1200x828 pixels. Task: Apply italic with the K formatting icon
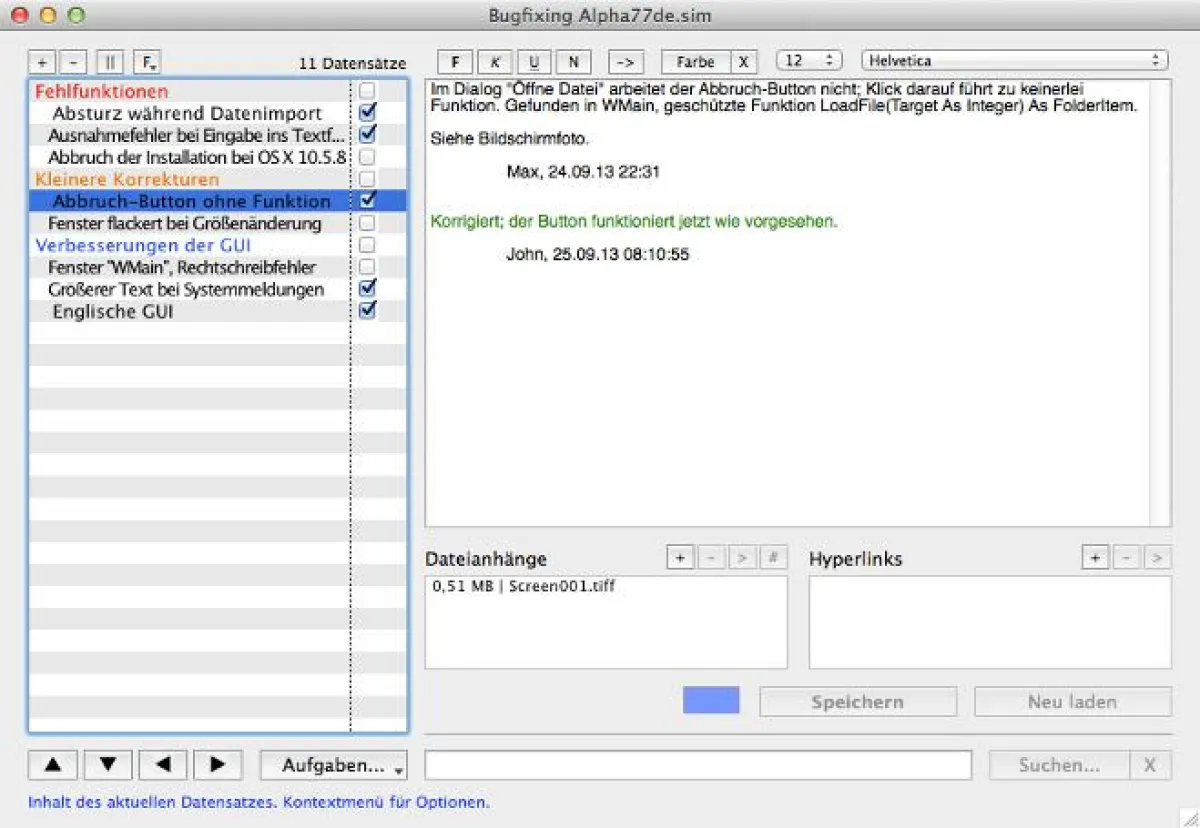(x=495, y=61)
